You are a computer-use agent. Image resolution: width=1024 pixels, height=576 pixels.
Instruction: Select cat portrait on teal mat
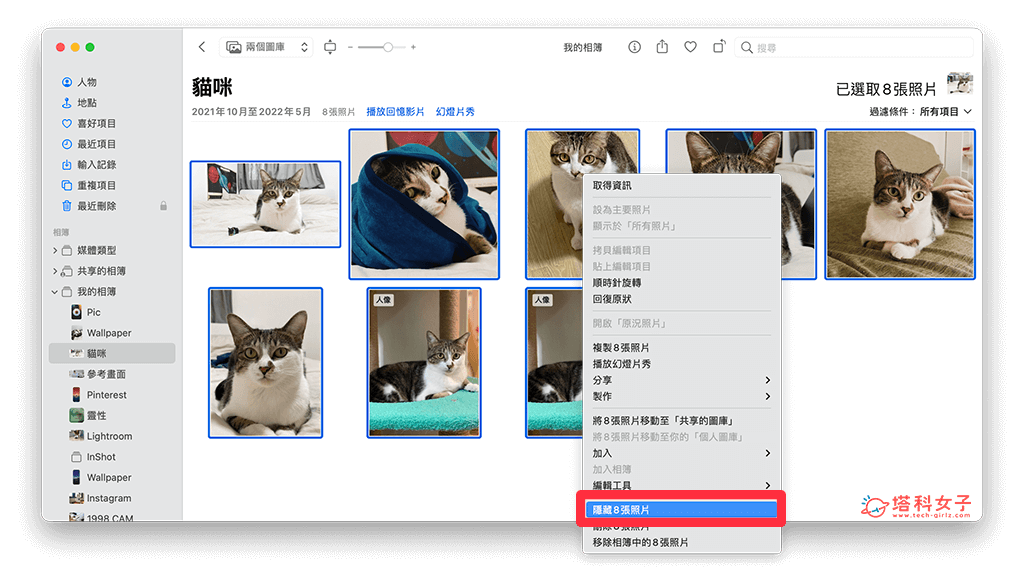(x=424, y=362)
